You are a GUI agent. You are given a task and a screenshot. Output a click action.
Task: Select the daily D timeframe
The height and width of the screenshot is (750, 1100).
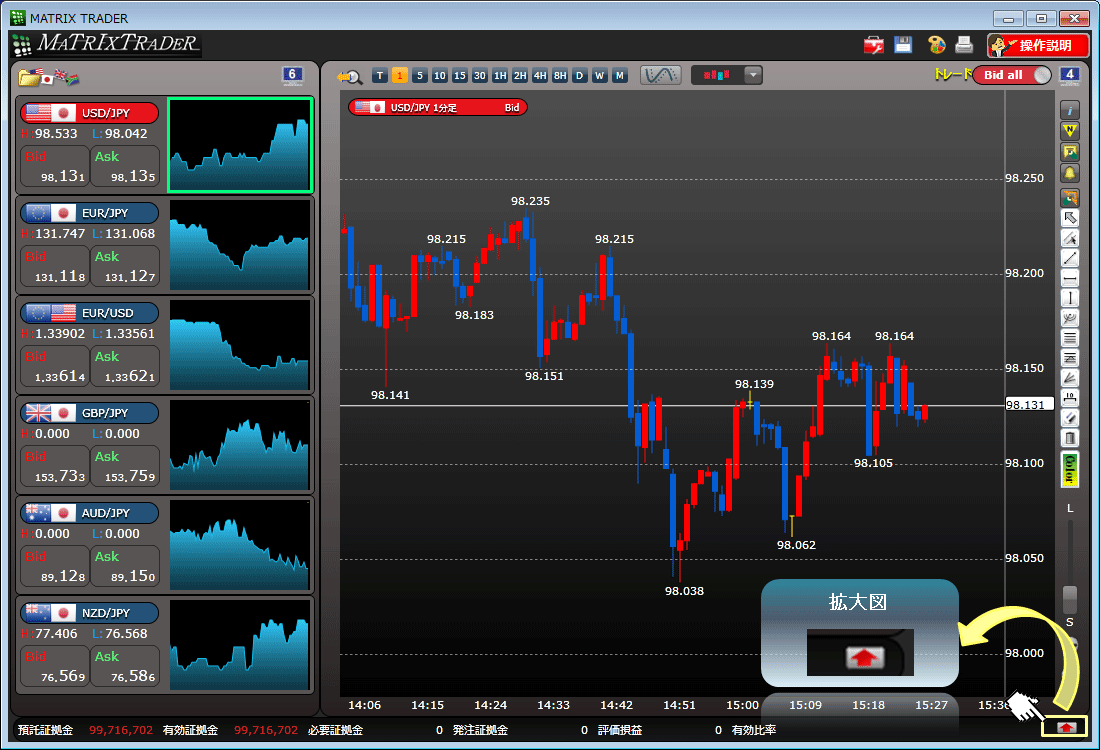tap(579, 76)
